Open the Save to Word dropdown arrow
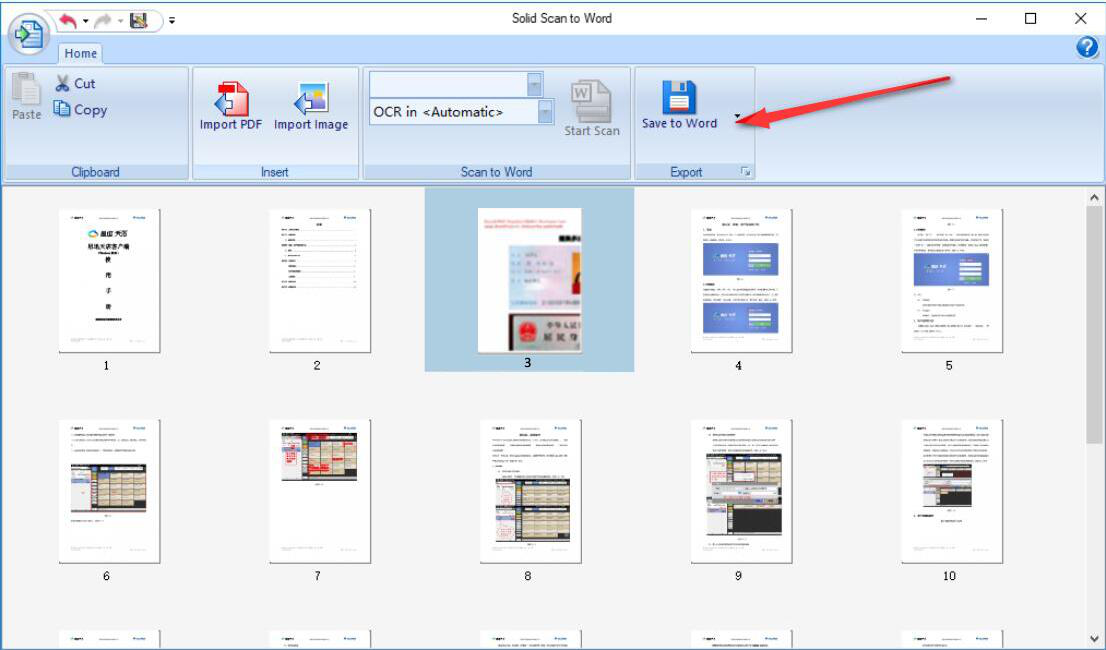Image resolution: width=1106 pixels, height=650 pixels. pos(737,116)
